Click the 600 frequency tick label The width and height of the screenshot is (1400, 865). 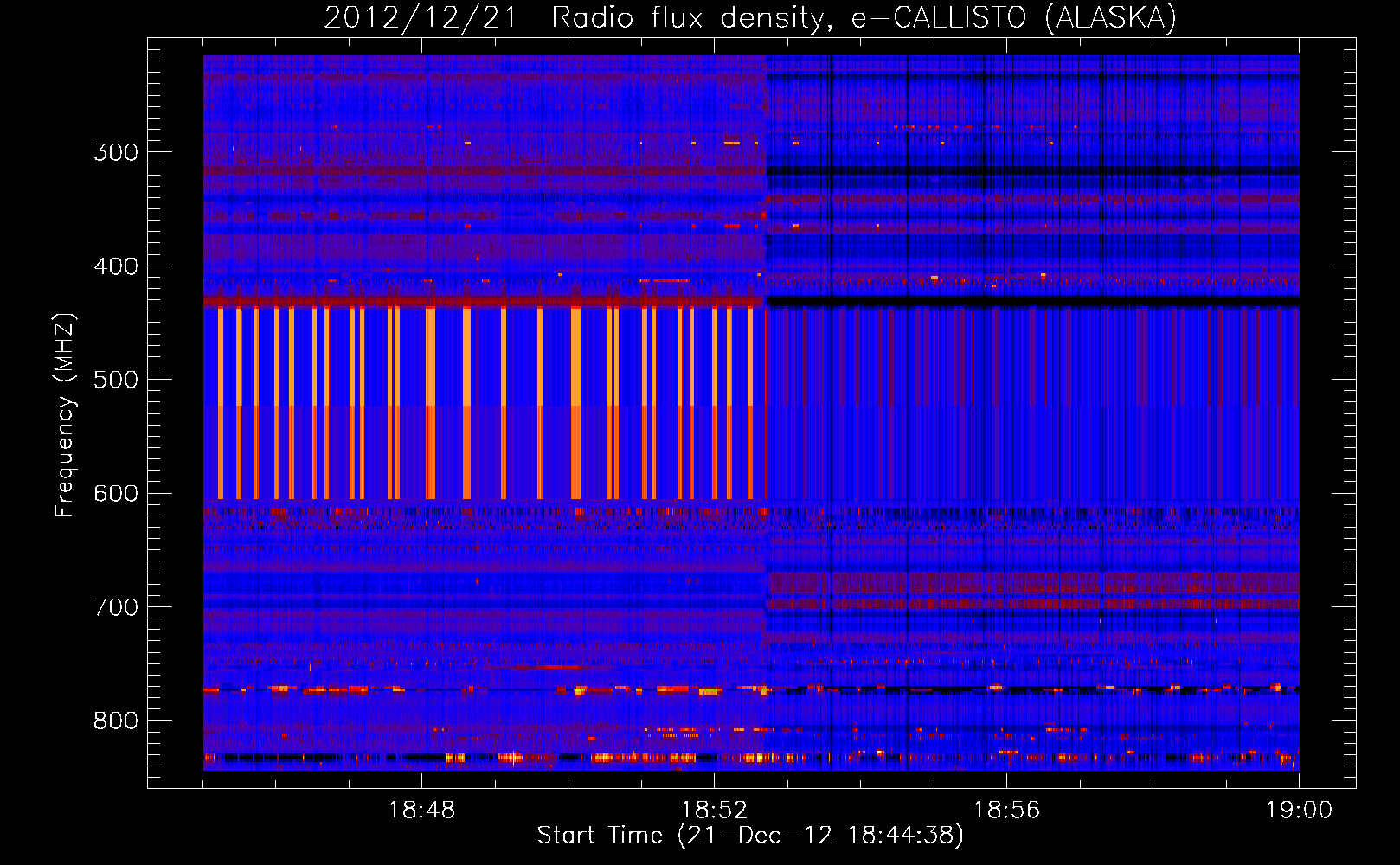tap(116, 494)
